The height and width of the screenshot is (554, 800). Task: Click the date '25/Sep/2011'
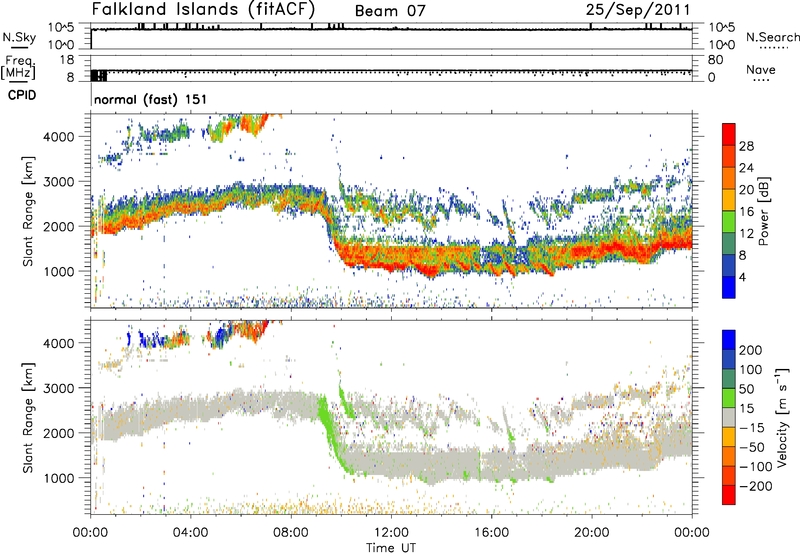(x=637, y=10)
